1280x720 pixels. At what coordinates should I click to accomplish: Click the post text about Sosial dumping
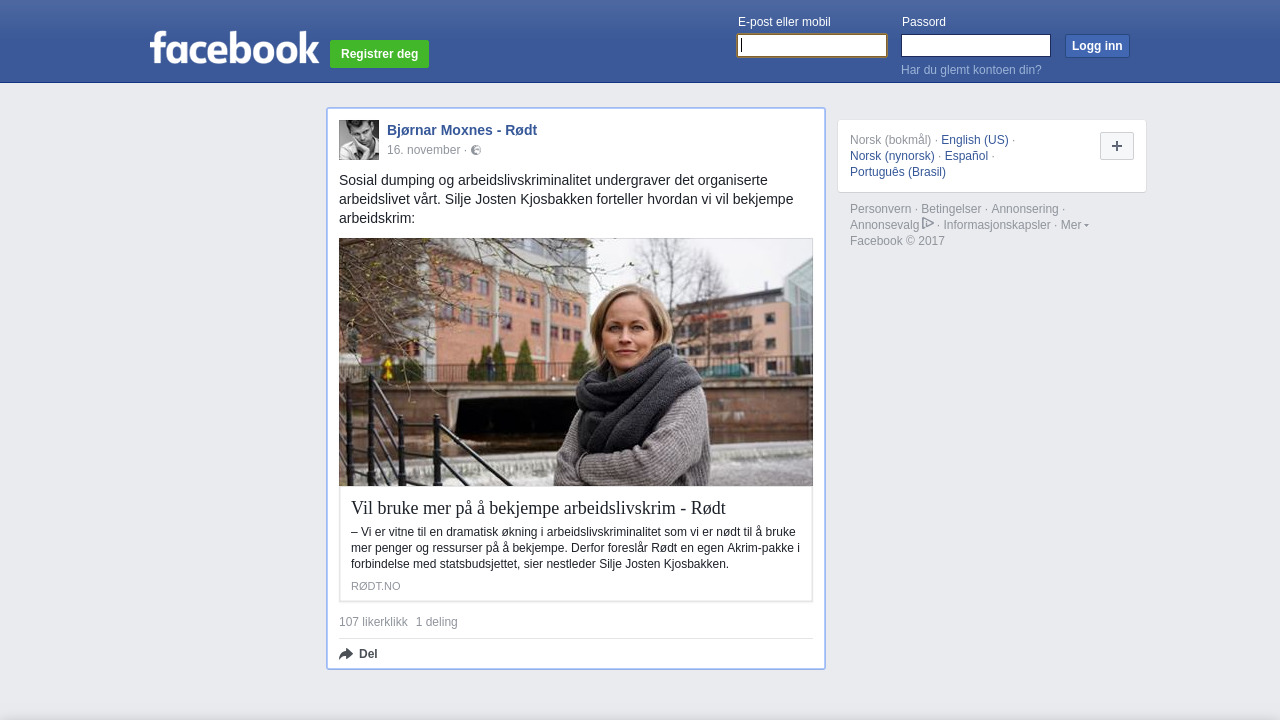click(x=566, y=199)
